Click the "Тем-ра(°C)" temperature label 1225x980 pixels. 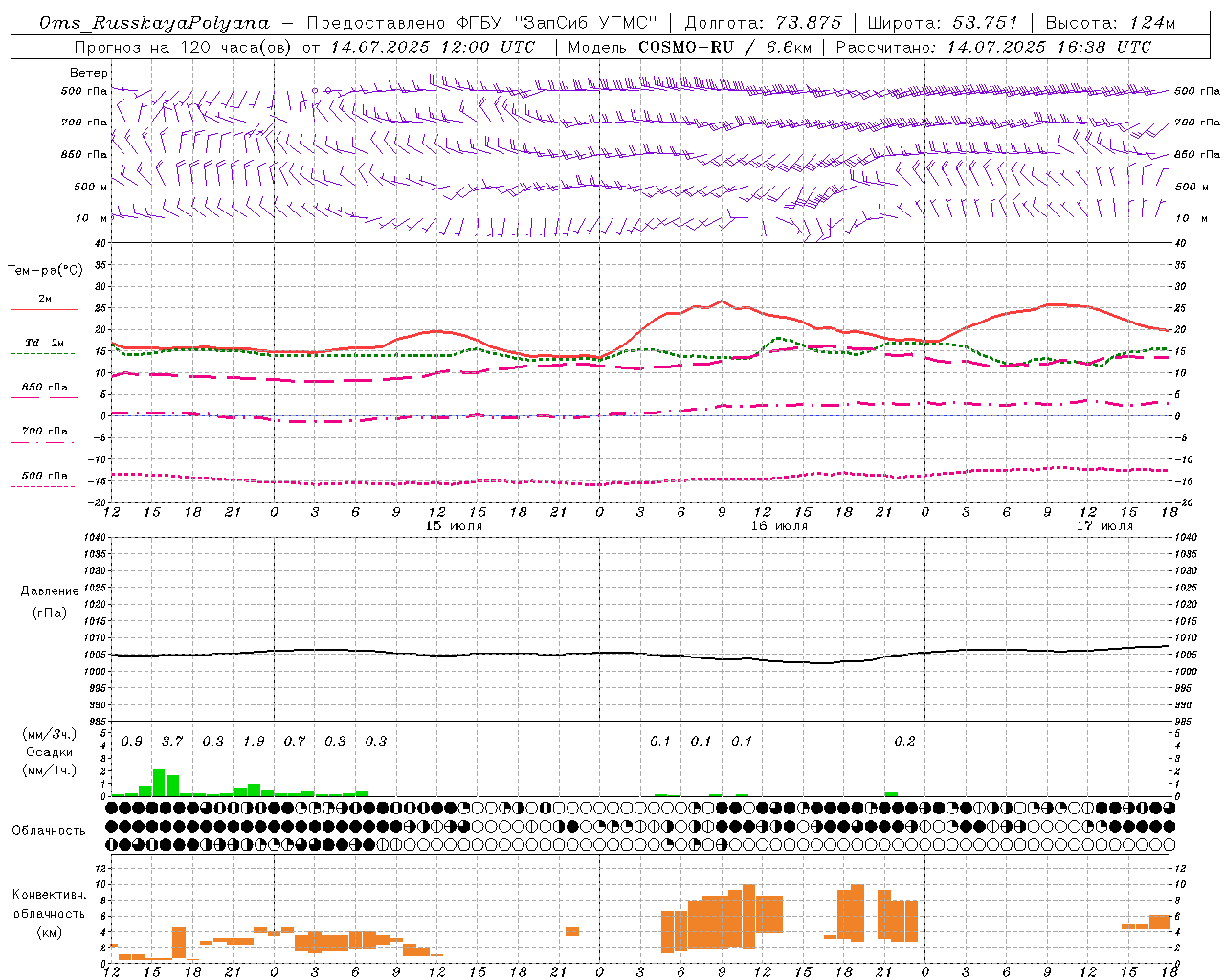click(45, 271)
